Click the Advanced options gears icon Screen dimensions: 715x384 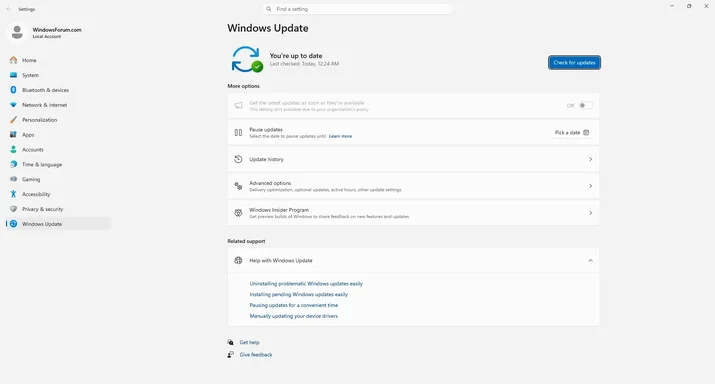(x=238, y=186)
